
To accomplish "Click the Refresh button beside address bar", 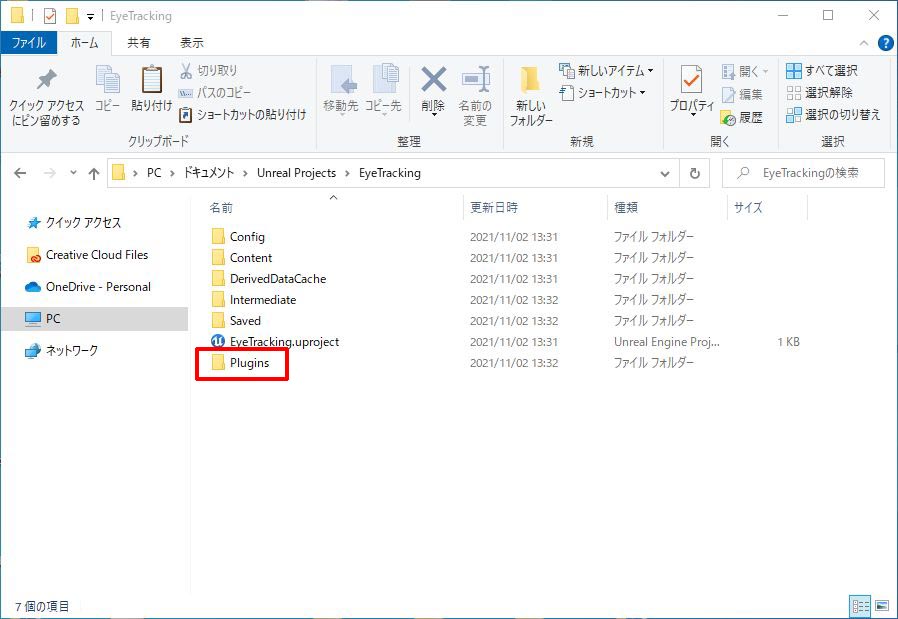I will [x=695, y=173].
